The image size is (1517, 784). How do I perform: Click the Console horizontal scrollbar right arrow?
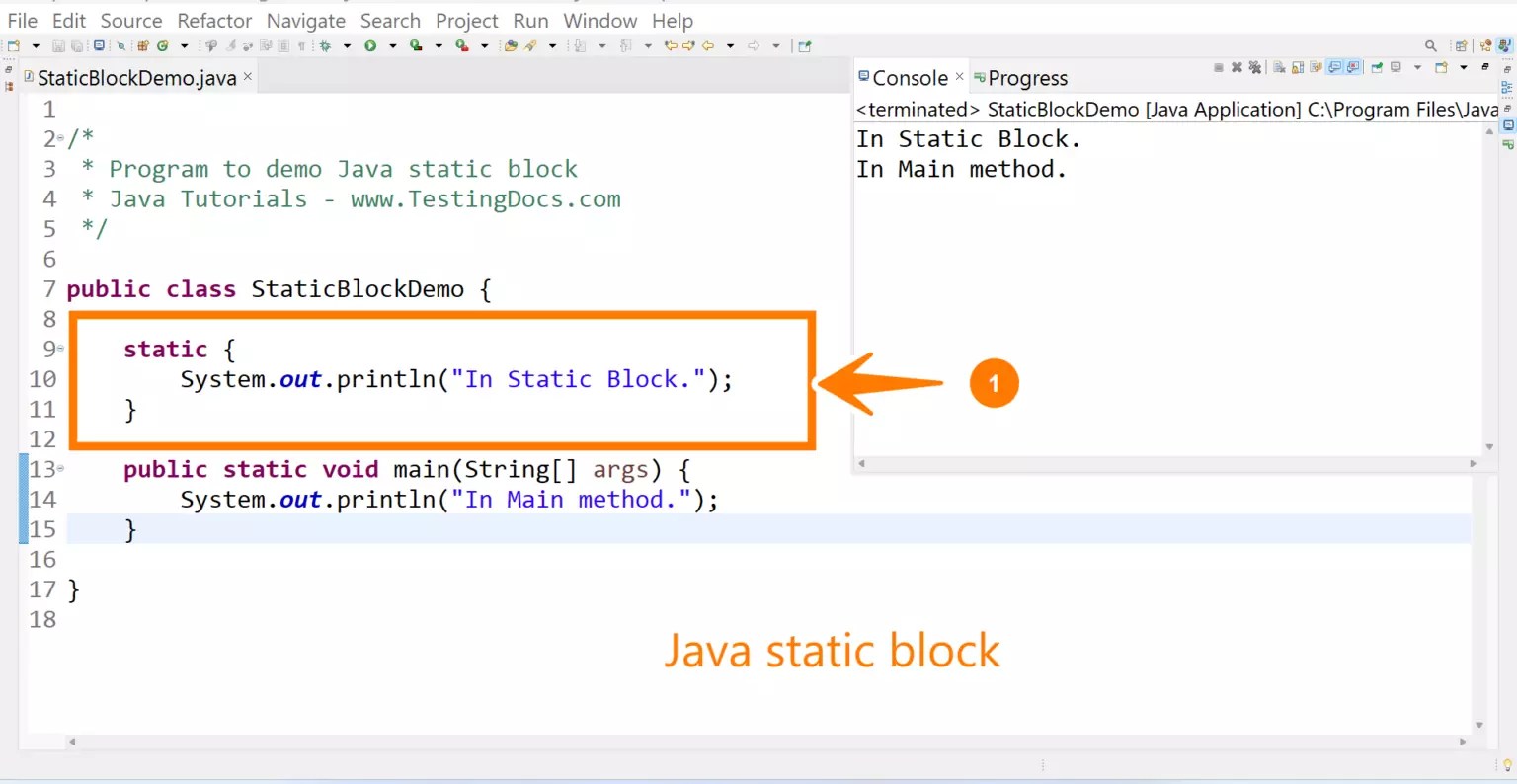1473,463
